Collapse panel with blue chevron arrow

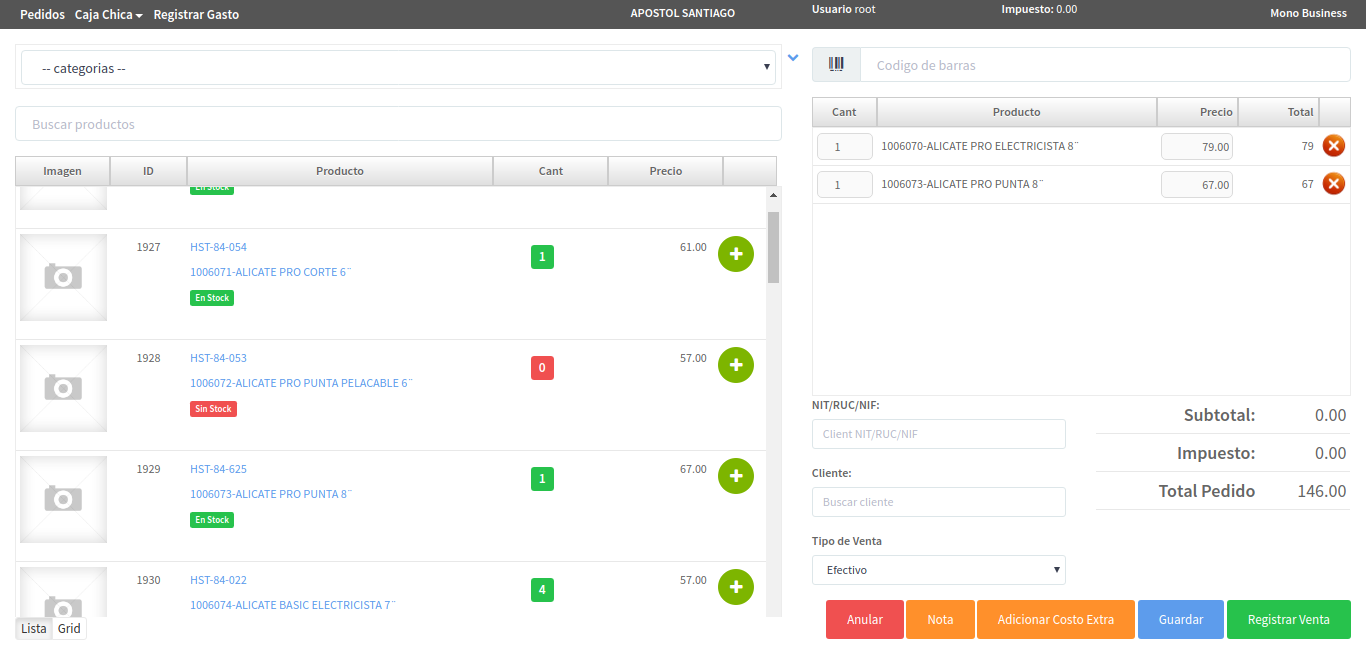coord(793,58)
